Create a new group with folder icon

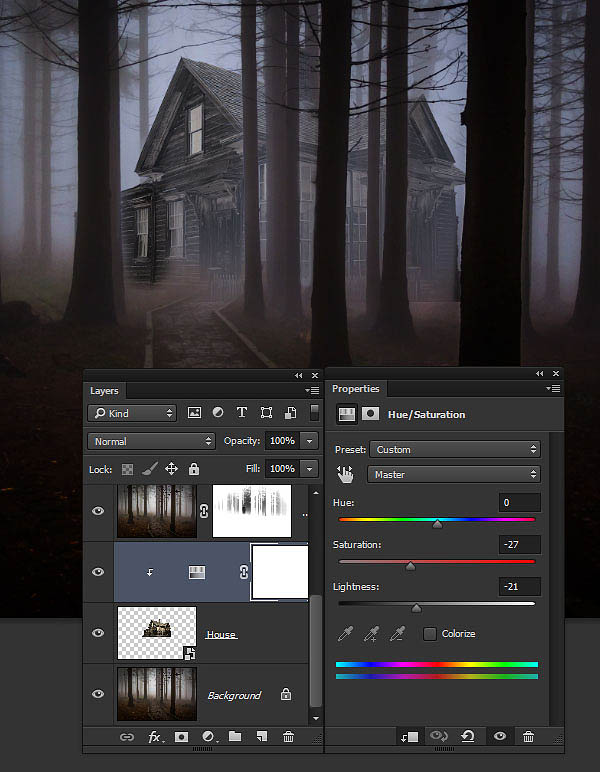[235, 737]
